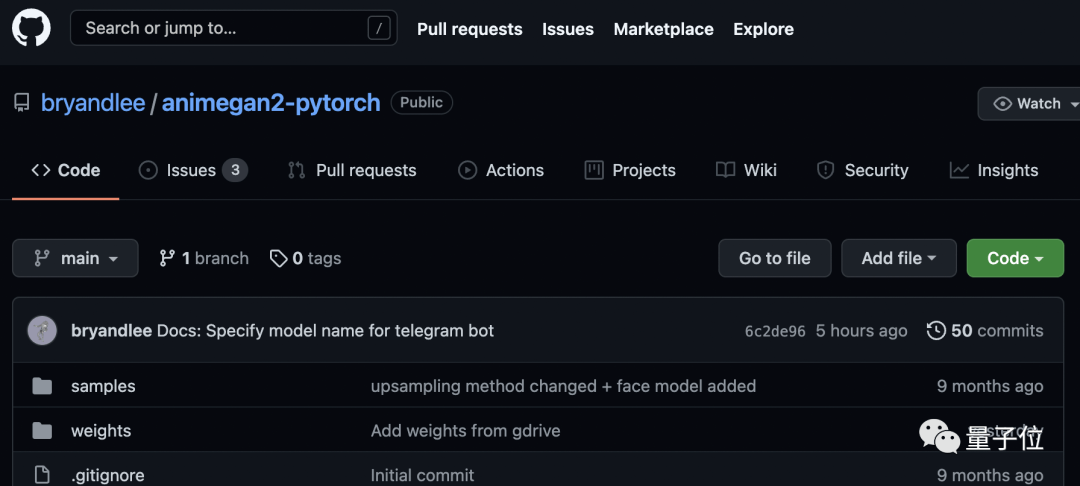Screen dimensions: 1080x486
Task: Click the repository book icon
Action: (x=21, y=103)
